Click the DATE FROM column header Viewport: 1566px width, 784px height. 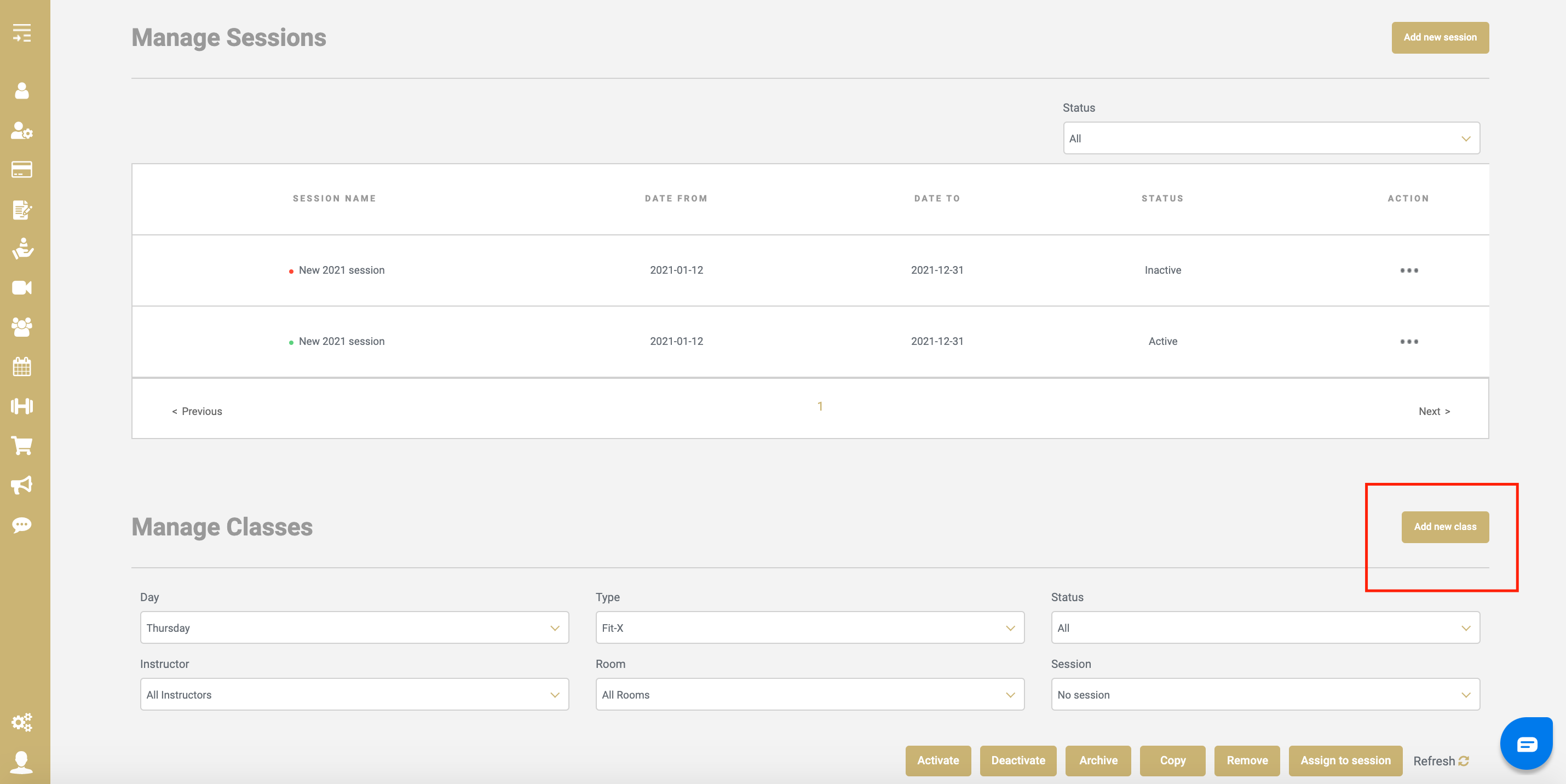pyautogui.click(x=676, y=199)
